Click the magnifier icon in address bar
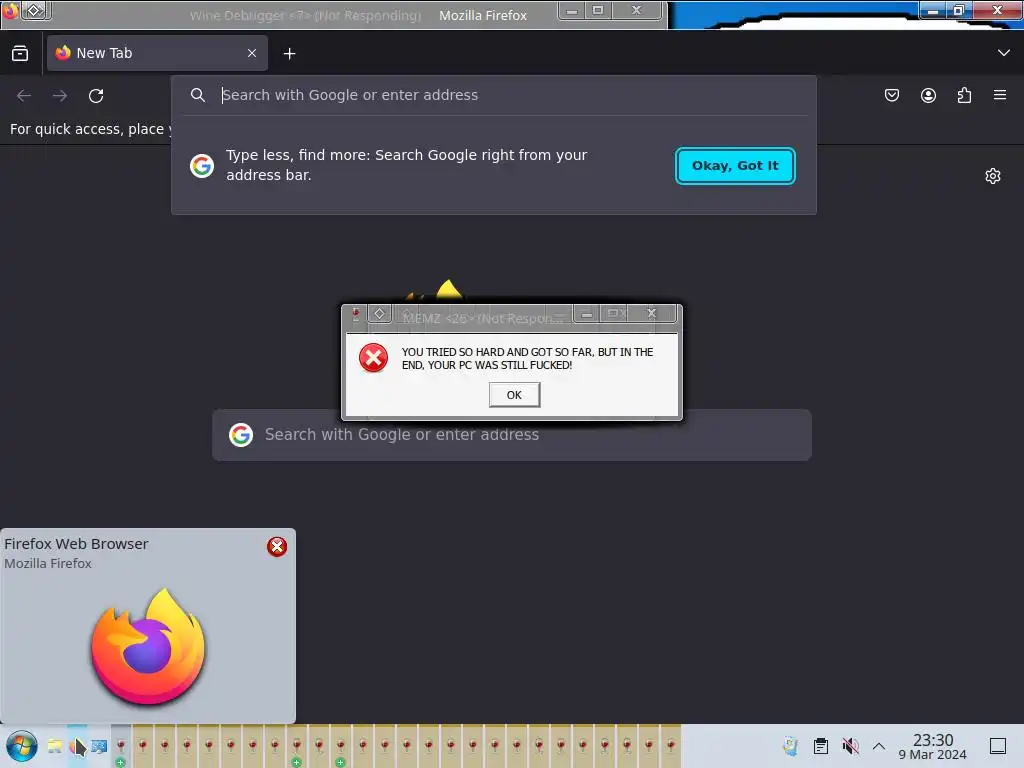Viewport: 1024px width, 768px height. [198, 95]
